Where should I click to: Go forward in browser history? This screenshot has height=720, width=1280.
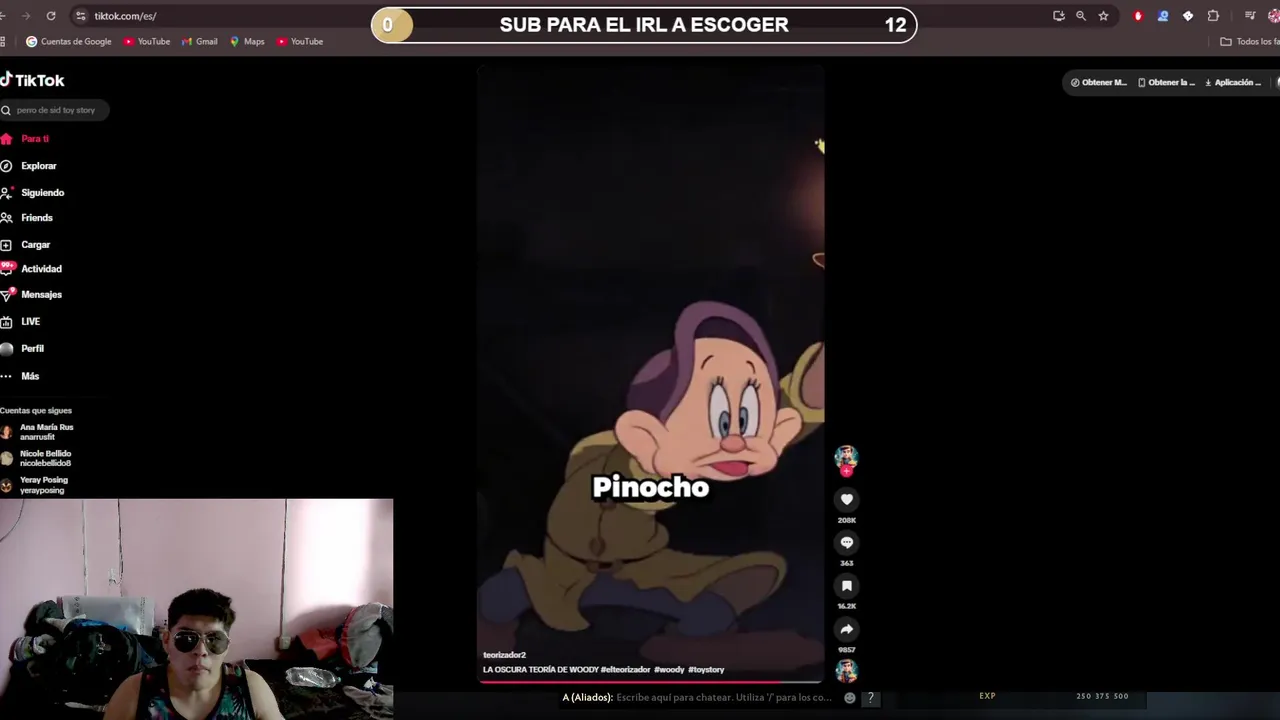tap(25, 16)
